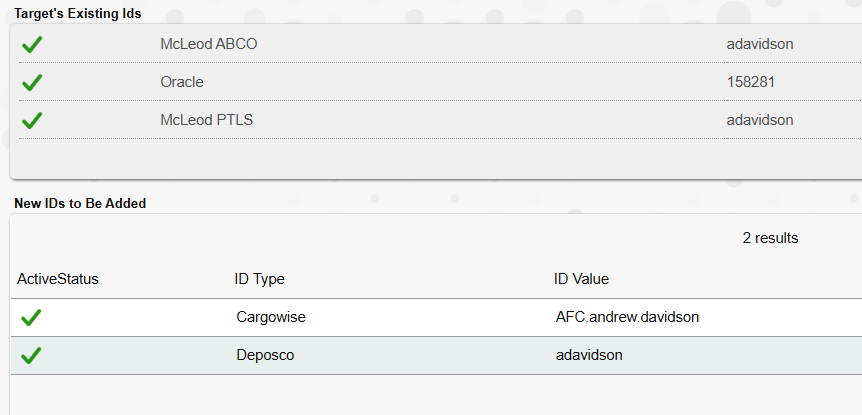Sort by the ActiveStatus column header
The height and width of the screenshot is (415, 862).
[58, 279]
